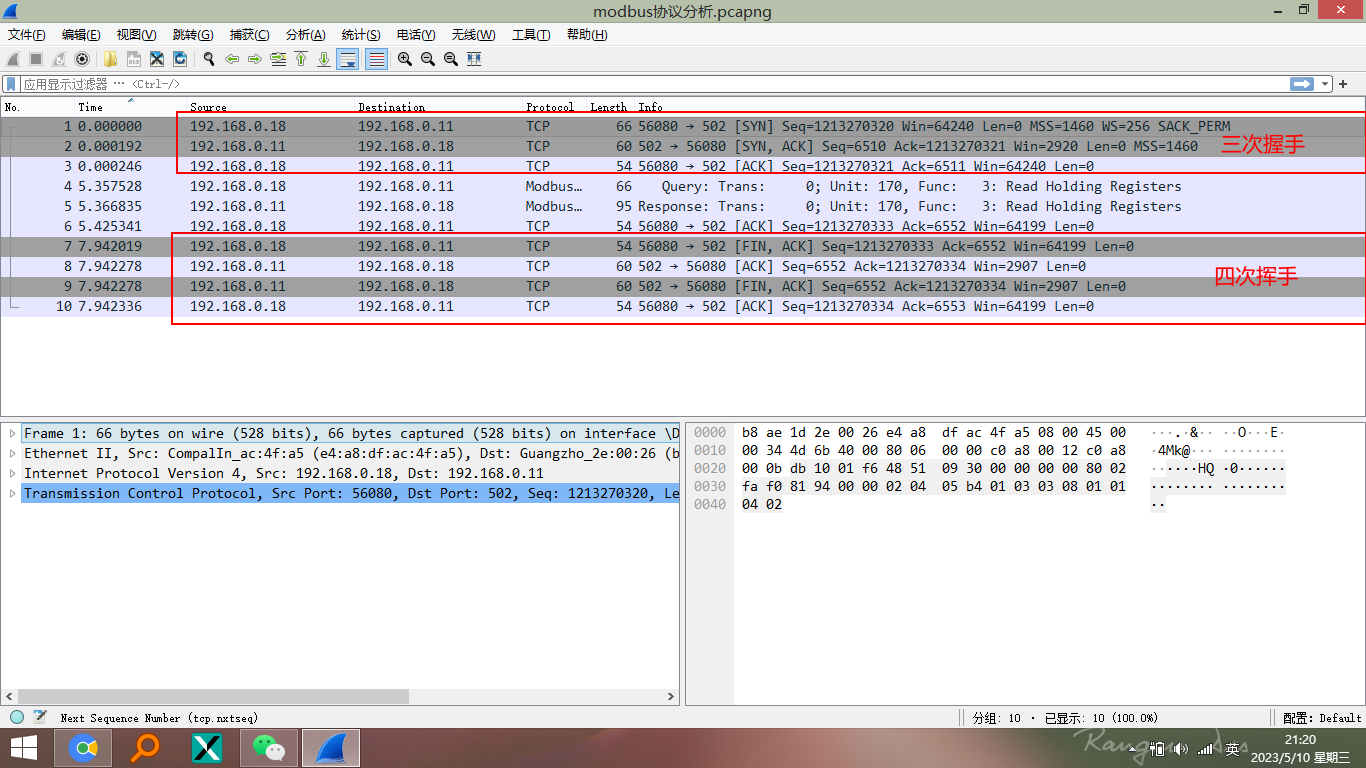Go back in packet history

pos(231,59)
